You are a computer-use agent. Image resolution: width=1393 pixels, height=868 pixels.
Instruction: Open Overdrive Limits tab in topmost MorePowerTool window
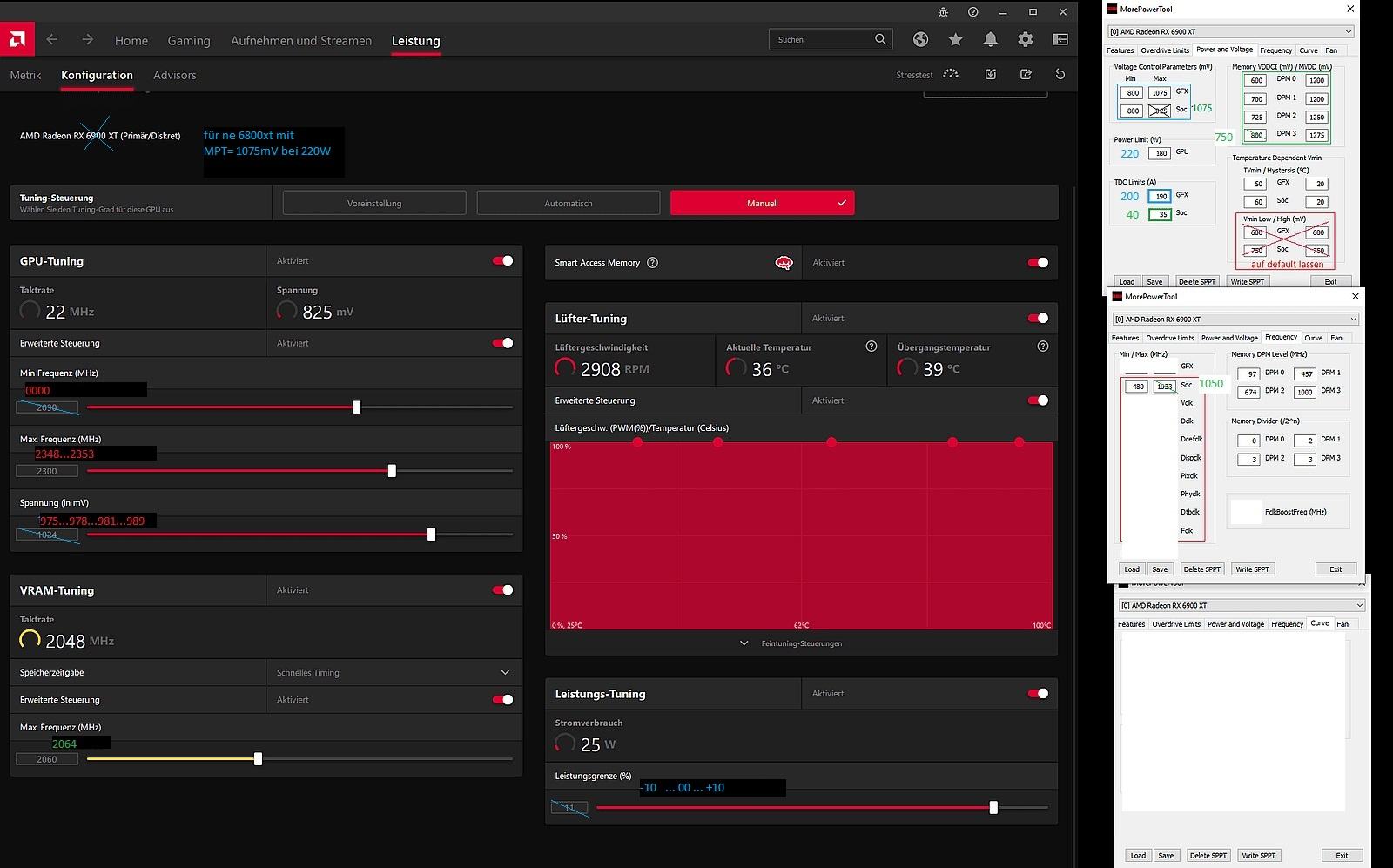1165,50
